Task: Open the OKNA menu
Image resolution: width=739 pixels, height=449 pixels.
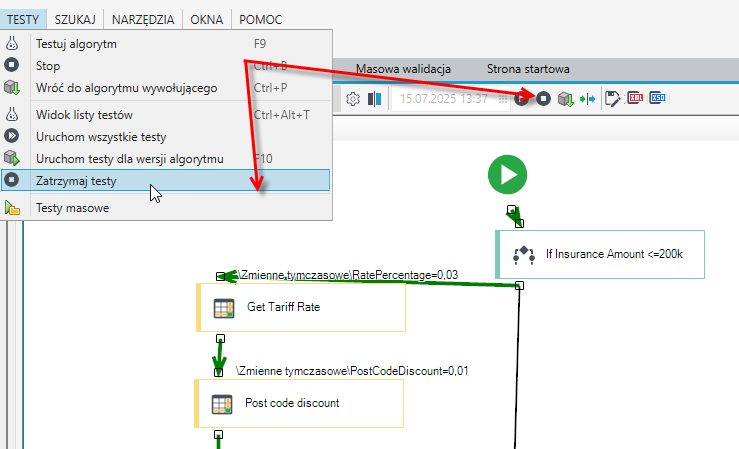Action: click(x=206, y=19)
